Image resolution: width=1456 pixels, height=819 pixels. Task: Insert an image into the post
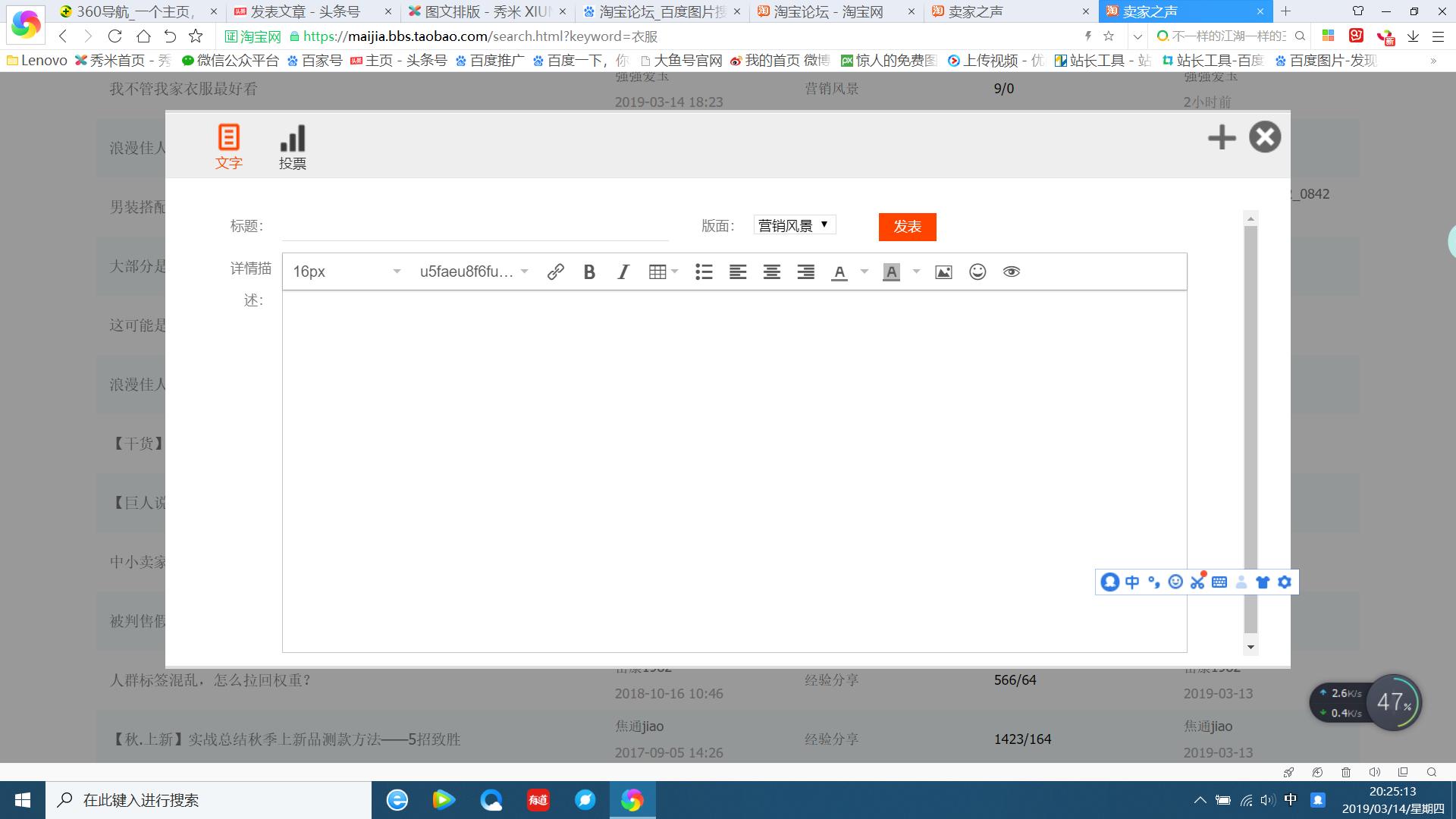(943, 271)
